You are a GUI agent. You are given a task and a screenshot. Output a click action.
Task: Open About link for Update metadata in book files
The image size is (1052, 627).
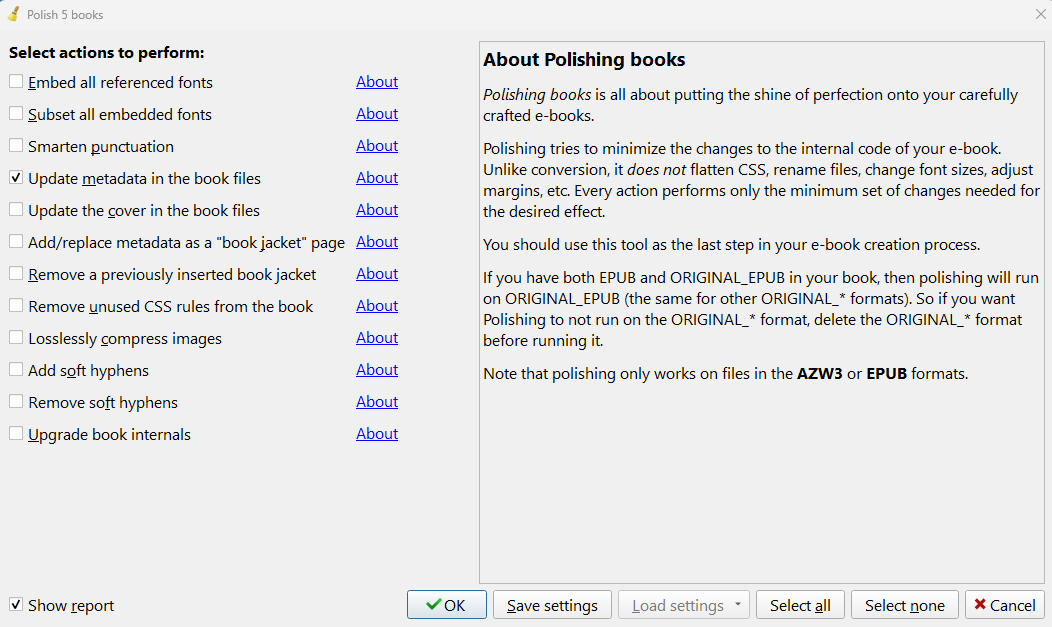coord(377,178)
